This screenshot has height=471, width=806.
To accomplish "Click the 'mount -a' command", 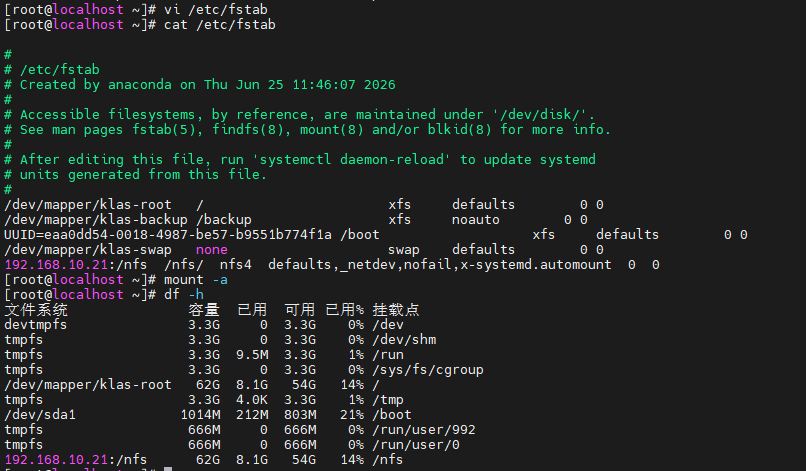I will (196, 280).
